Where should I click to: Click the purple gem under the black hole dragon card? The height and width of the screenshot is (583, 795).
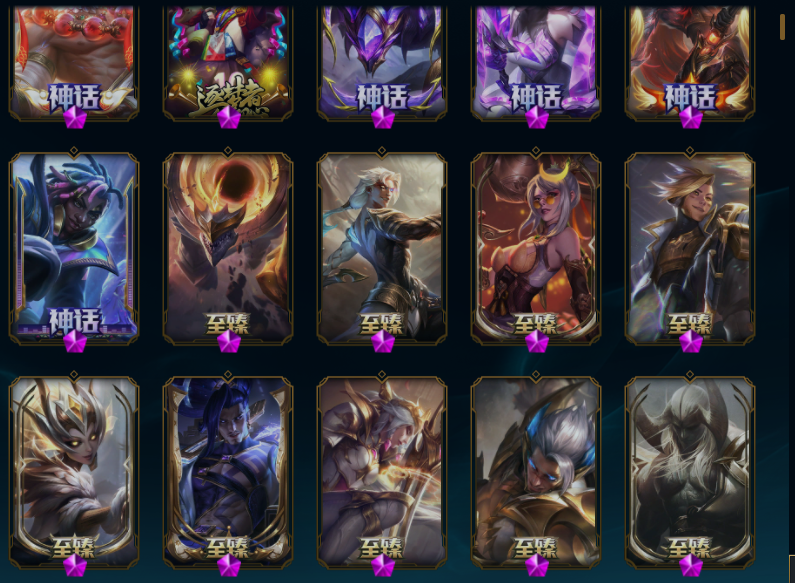229,342
